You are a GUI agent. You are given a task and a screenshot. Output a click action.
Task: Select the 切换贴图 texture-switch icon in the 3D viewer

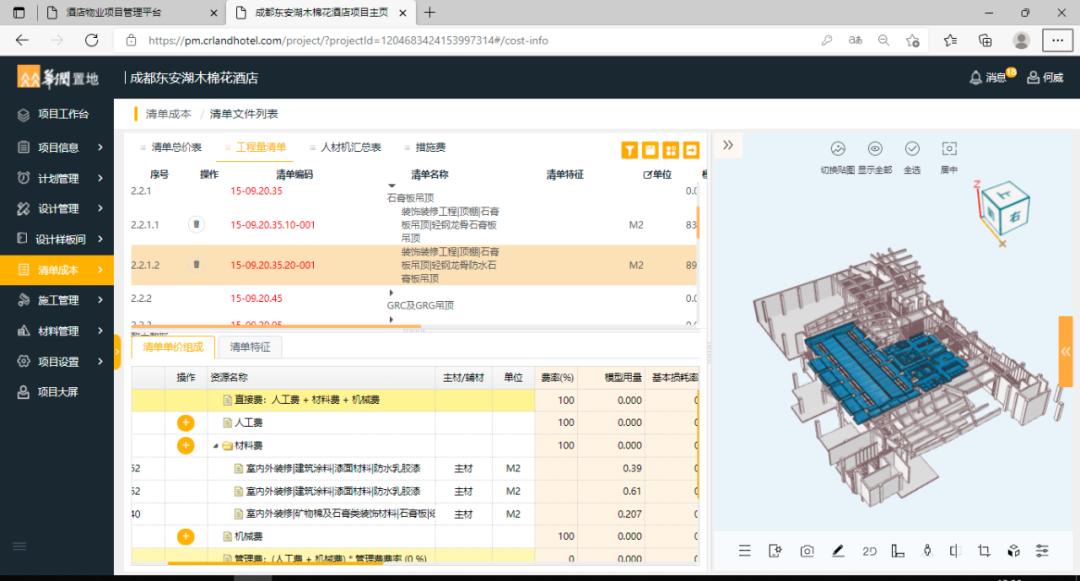coord(837,148)
